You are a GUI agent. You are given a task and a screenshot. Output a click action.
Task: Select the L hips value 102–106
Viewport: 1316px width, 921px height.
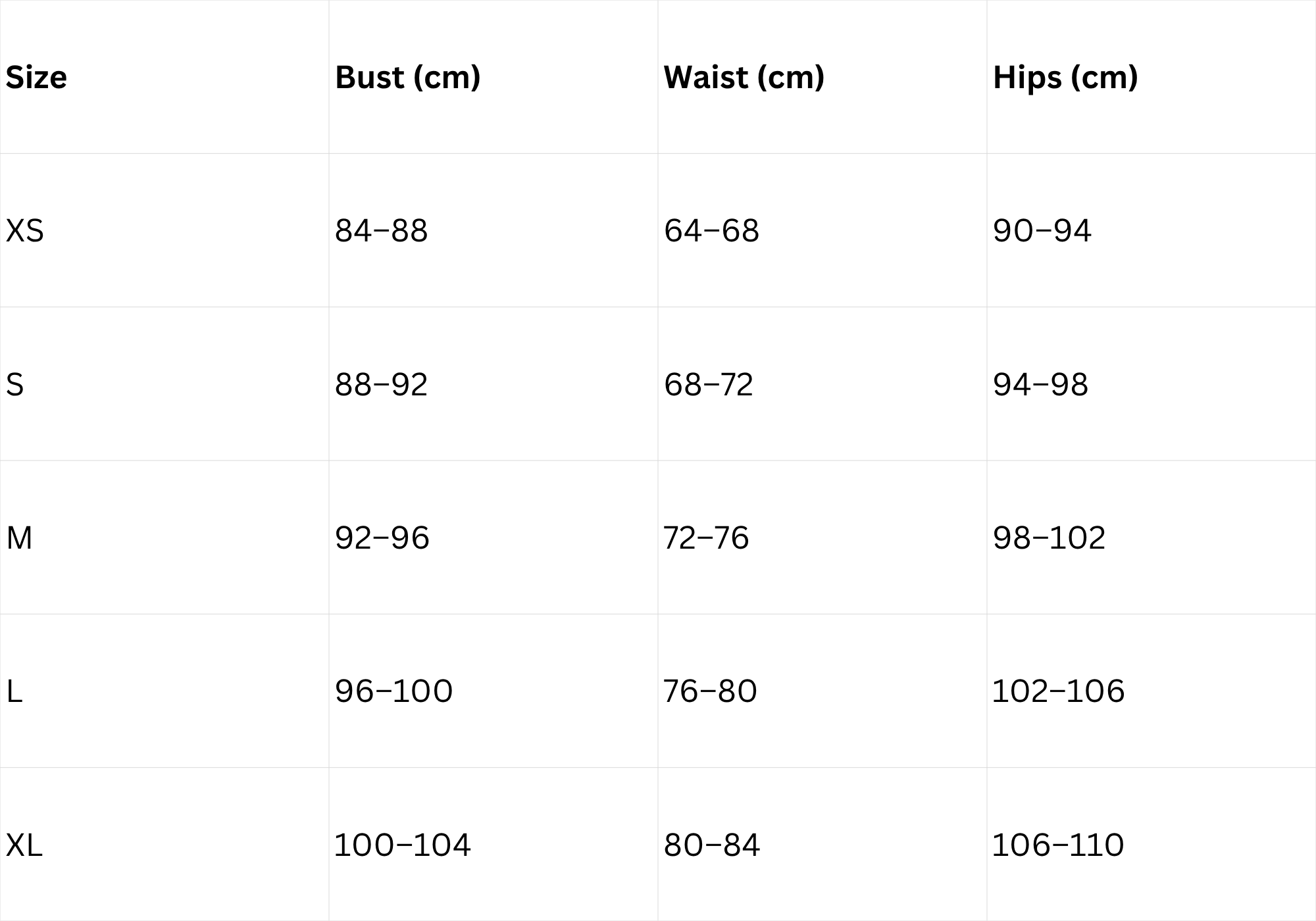(1058, 691)
